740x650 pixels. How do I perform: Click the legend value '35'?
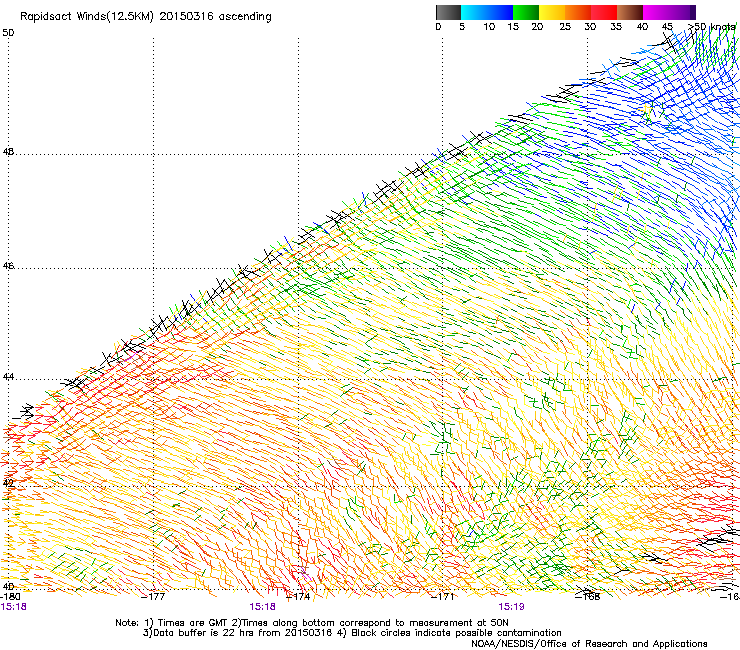(616, 27)
